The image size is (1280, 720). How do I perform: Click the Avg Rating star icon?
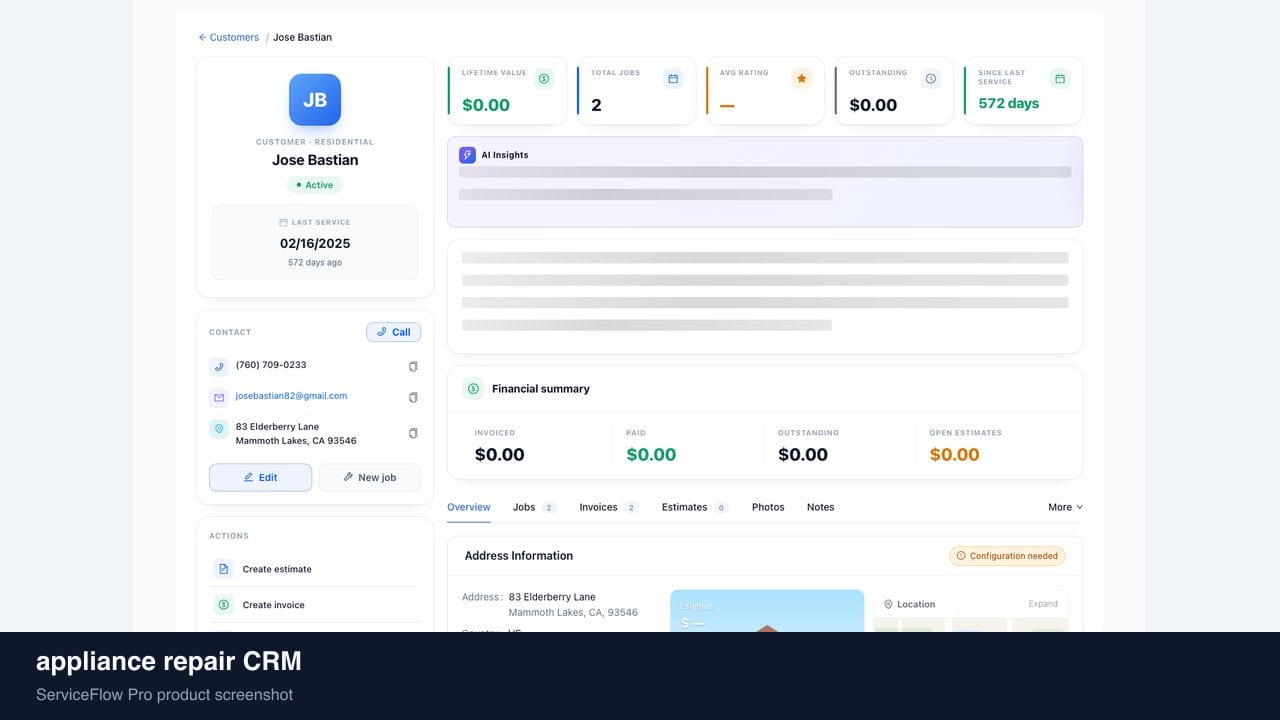[x=801, y=78]
